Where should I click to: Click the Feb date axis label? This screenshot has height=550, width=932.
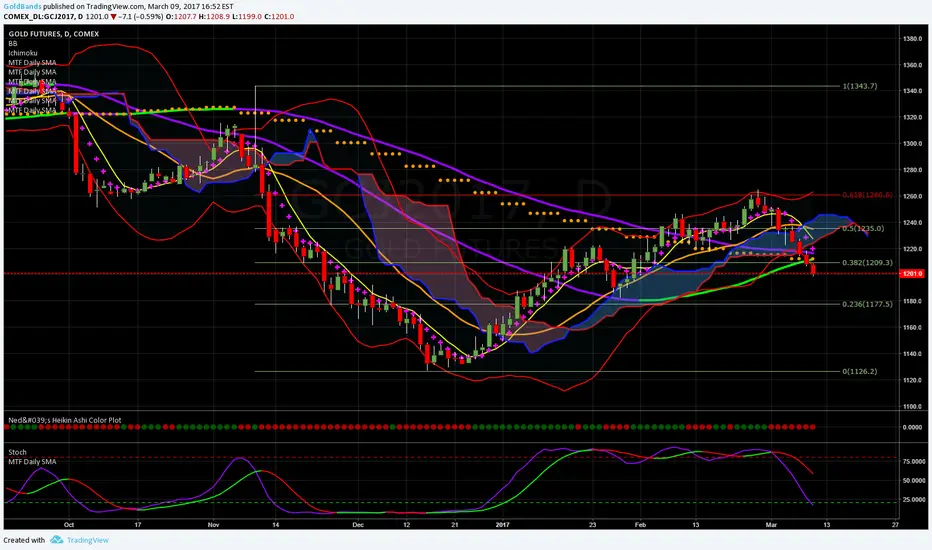[x=640, y=525]
